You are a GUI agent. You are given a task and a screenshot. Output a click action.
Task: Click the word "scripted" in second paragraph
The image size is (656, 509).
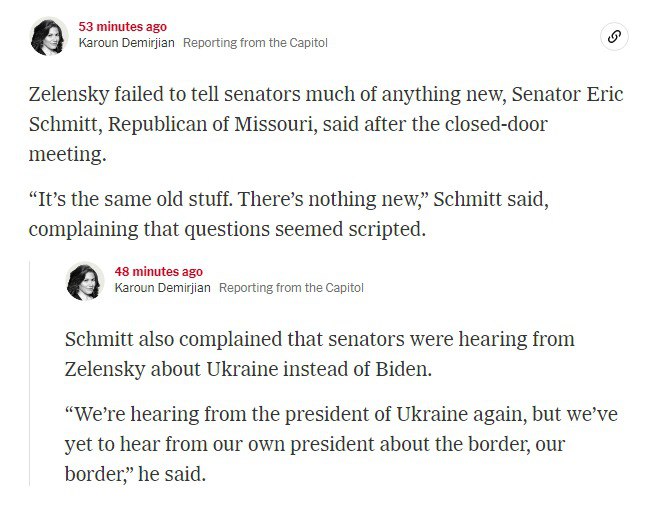tap(387, 228)
